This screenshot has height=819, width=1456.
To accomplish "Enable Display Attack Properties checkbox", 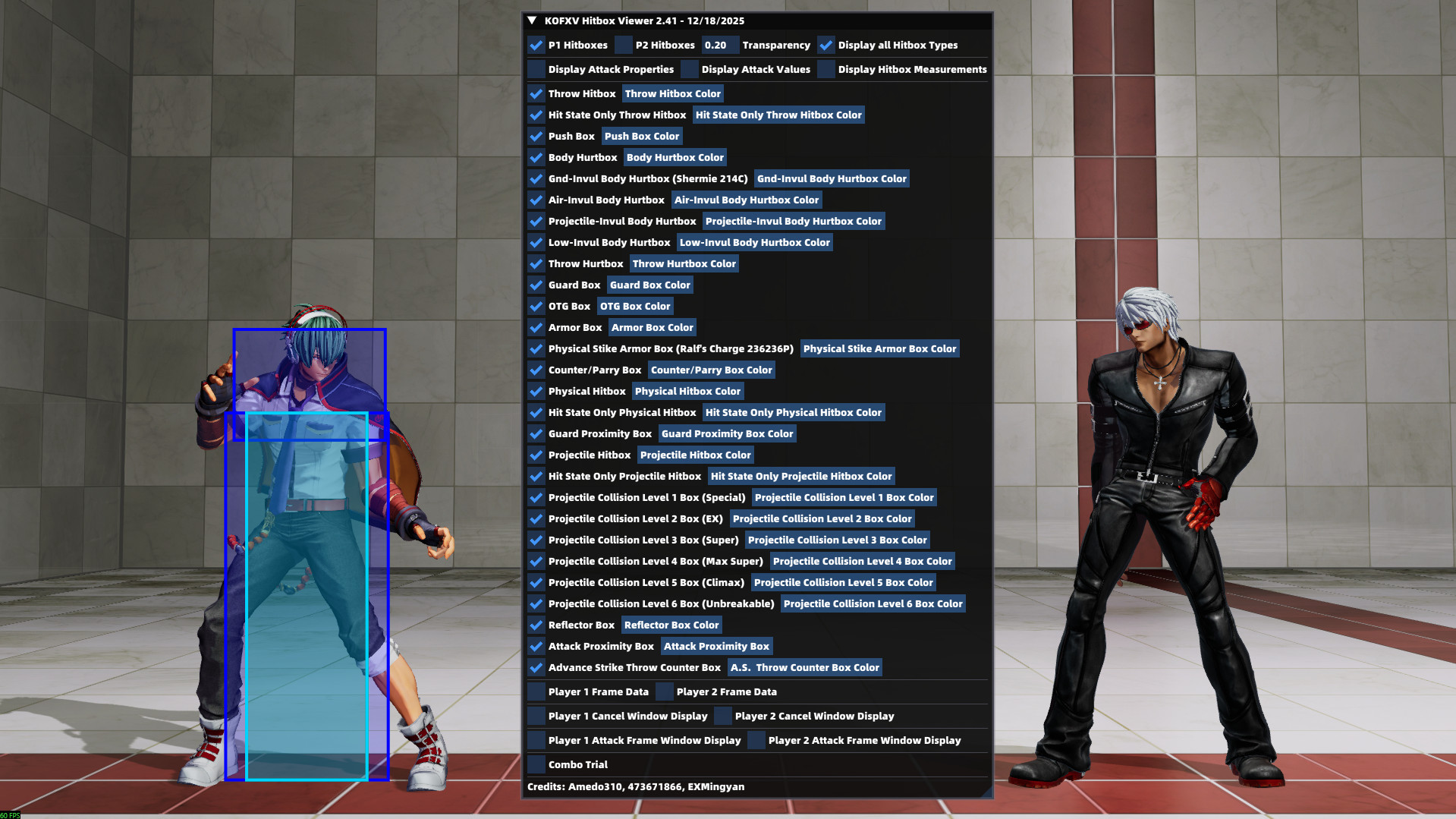I will (536, 69).
